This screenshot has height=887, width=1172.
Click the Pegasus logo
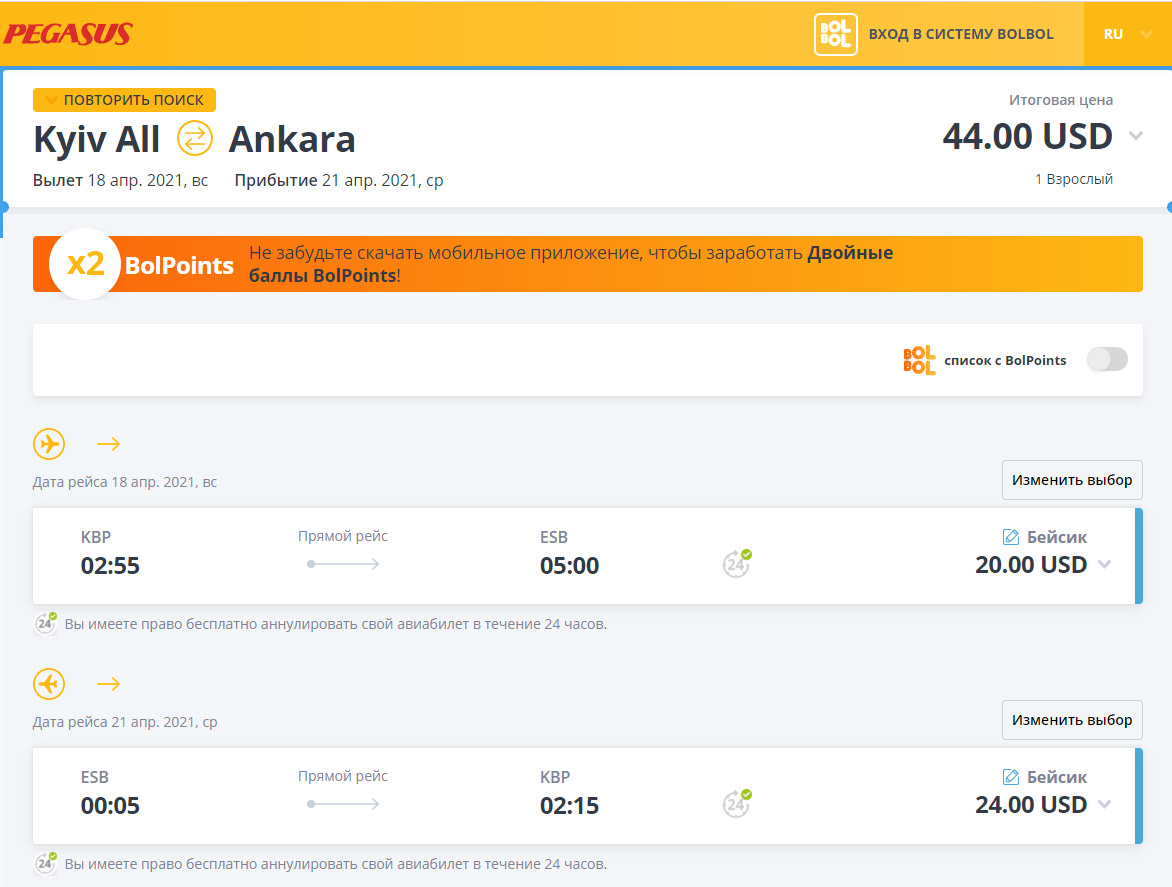click(68, 34)
